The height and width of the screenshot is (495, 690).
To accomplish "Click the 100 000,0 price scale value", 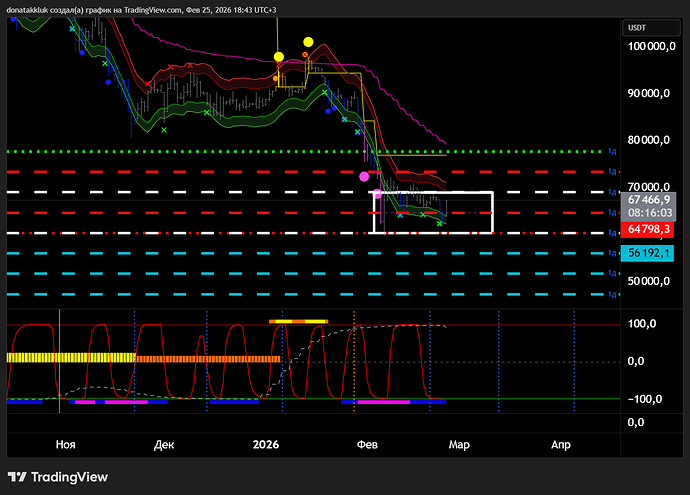I will pyautogui.click(x=649, y=46).
